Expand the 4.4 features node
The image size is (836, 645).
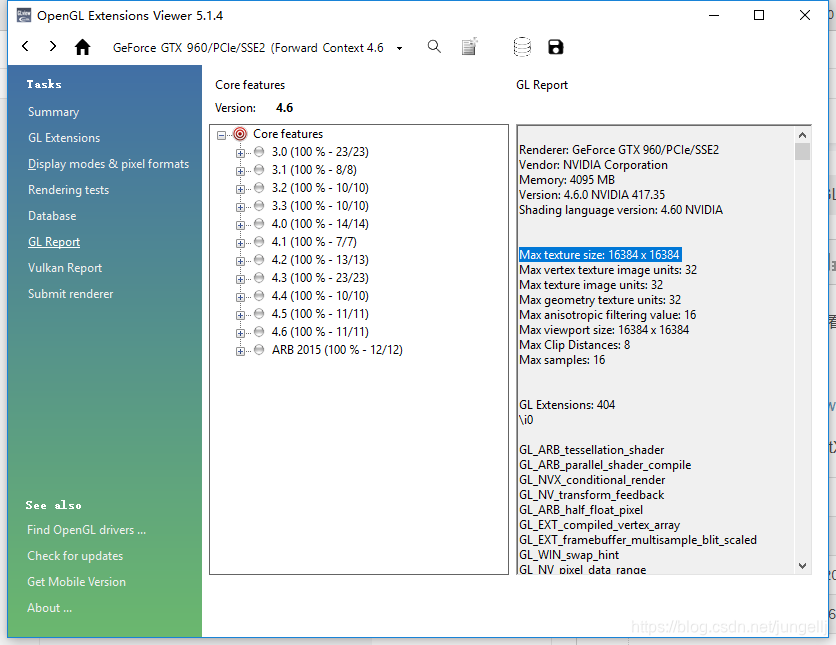tap(240, 297)
